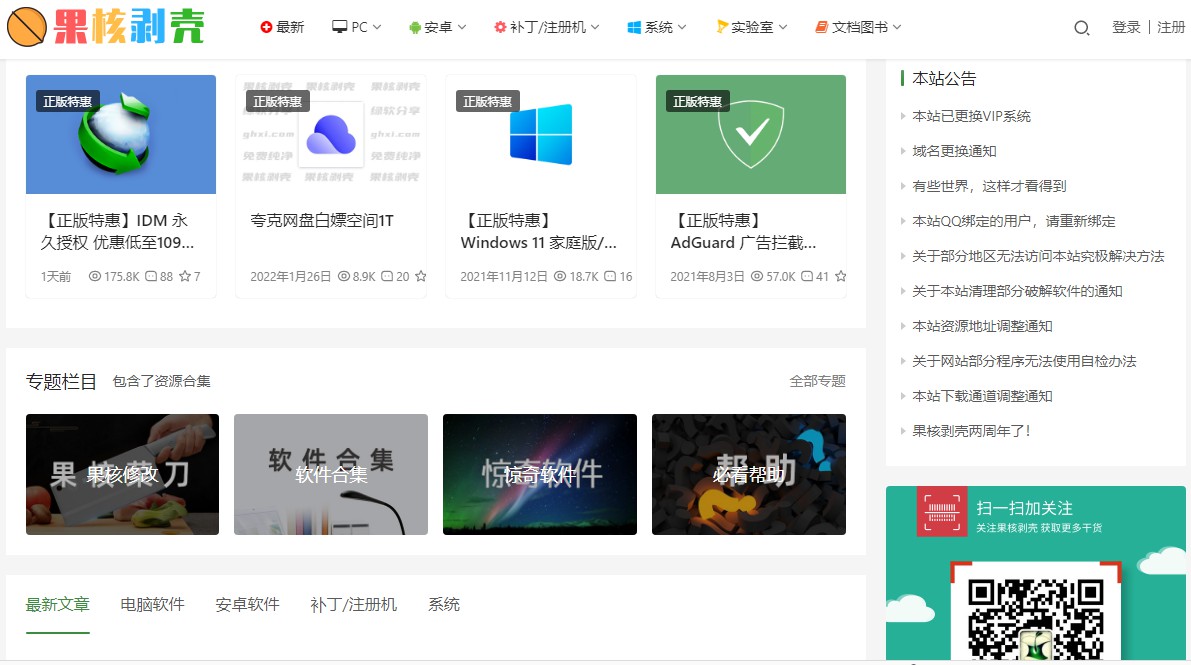
Task: Open the 果核修改 topic tile
Action: [122, 474]
